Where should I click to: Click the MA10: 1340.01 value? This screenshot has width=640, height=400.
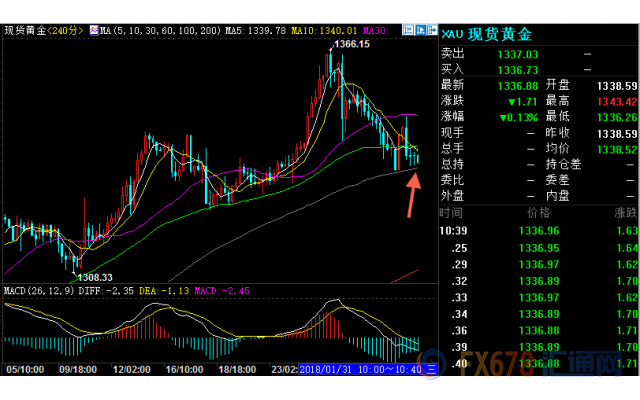point(324,31)
